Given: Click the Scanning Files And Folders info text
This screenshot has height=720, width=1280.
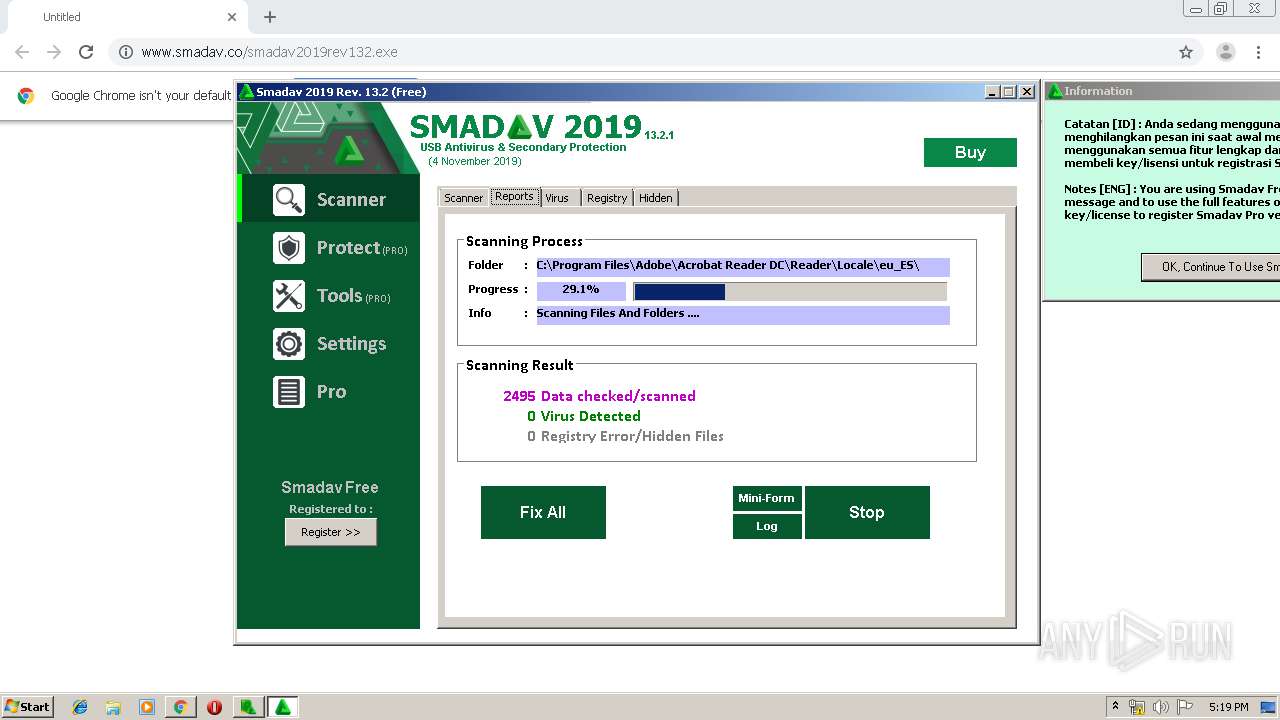Looking at the screenshot, I should [x=743, y=314].
